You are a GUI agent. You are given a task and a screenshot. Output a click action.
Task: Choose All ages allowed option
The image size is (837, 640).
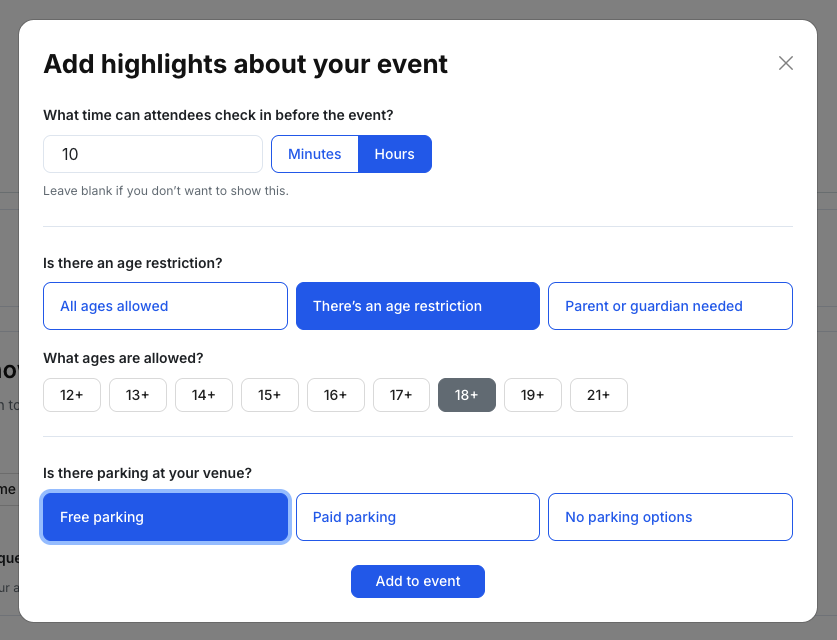coord(165,306)
